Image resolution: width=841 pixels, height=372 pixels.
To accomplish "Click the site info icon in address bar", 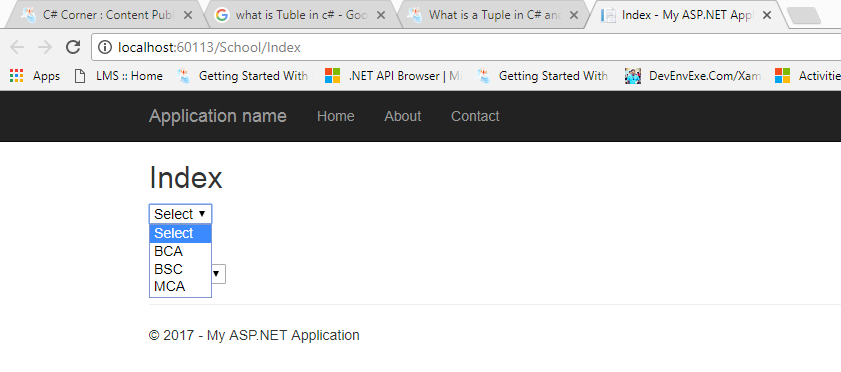I will point(105,48).
